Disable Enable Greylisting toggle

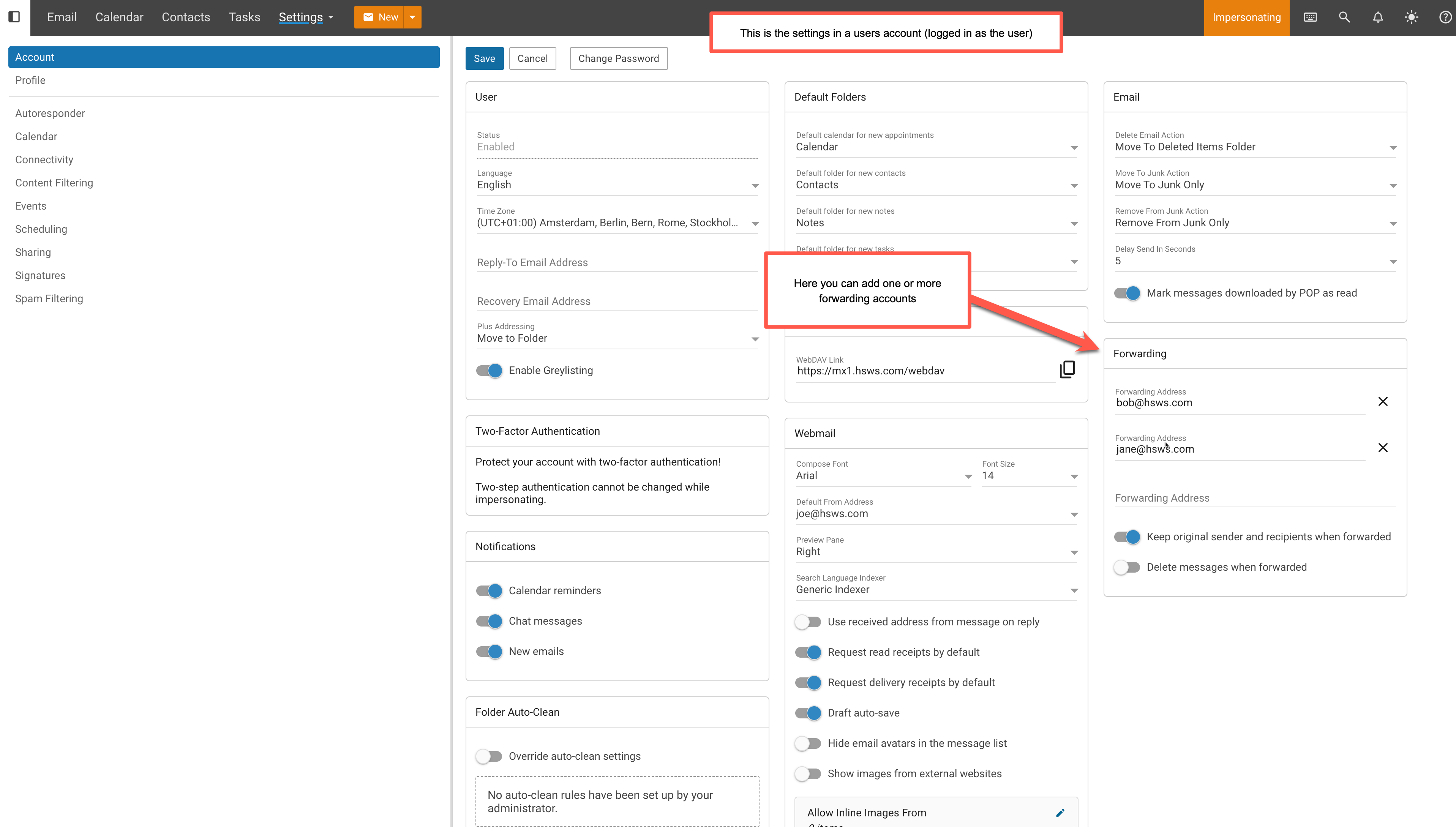(489, 370)
